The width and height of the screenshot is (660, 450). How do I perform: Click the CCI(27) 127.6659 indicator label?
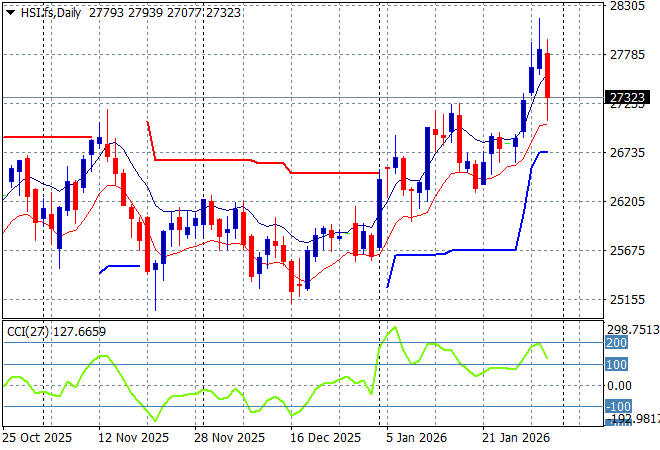point(56,332)
